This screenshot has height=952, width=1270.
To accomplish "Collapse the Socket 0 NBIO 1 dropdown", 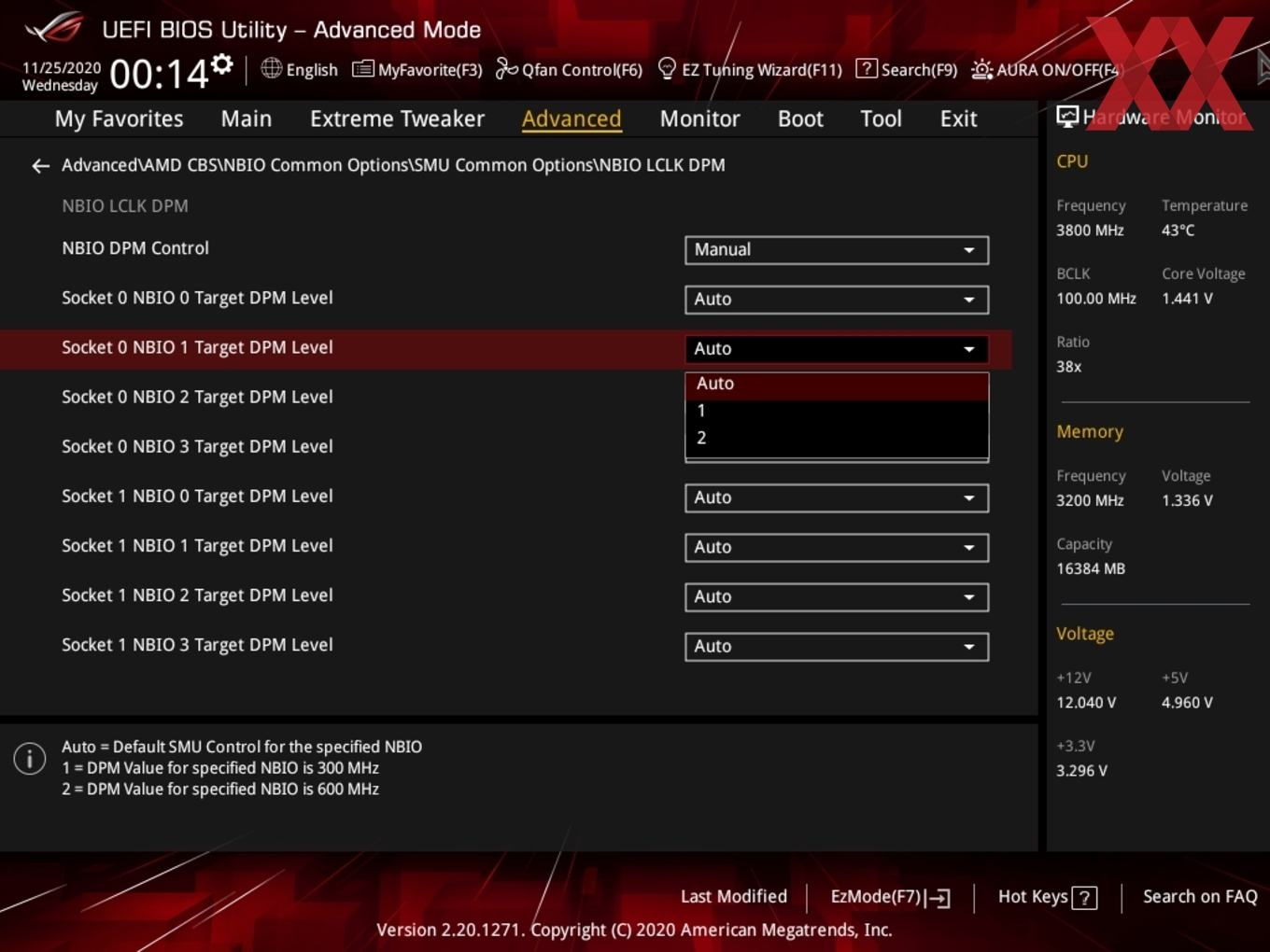I will tap(837, 349).
